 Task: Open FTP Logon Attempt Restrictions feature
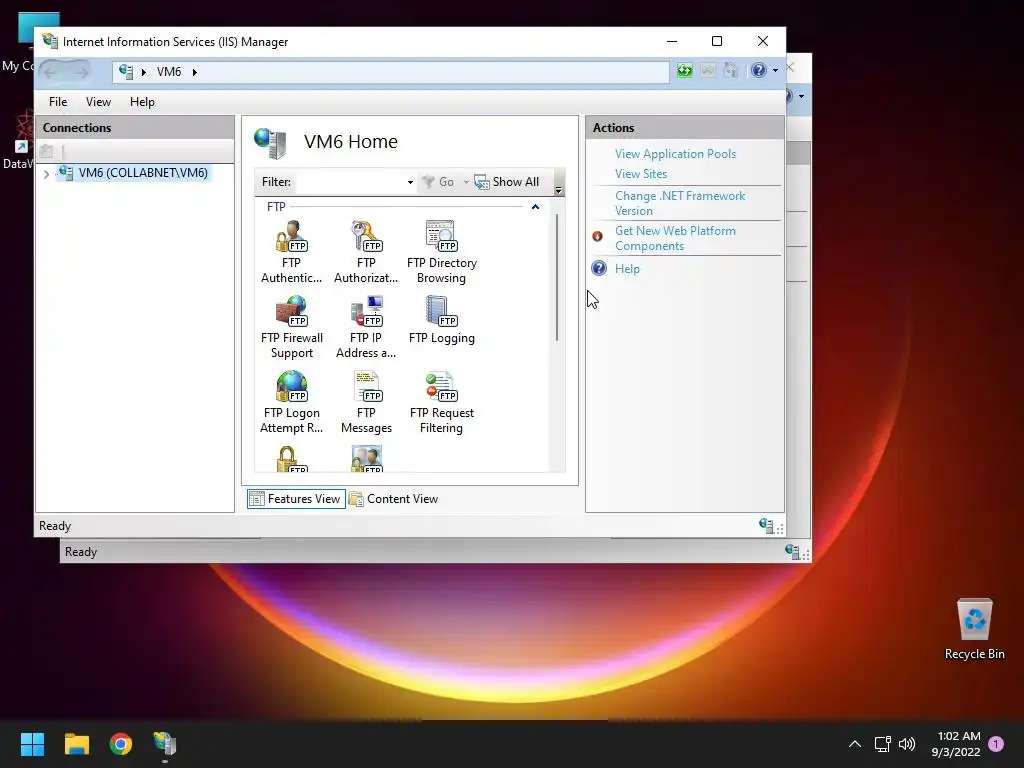[291, 402]
